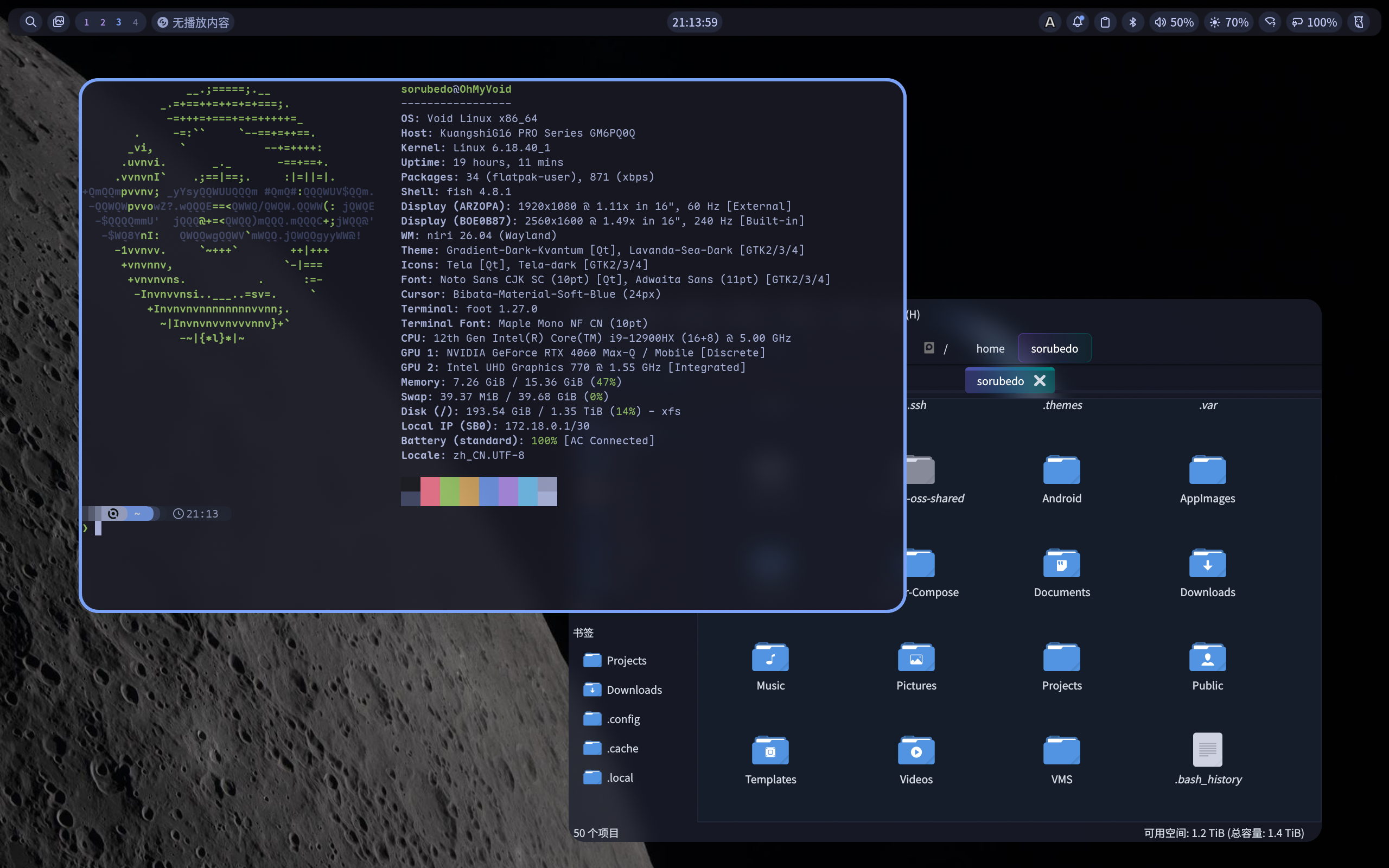Click the input method indicator A
This screenshot has height=868, width=1389.
click(1050, 22)
